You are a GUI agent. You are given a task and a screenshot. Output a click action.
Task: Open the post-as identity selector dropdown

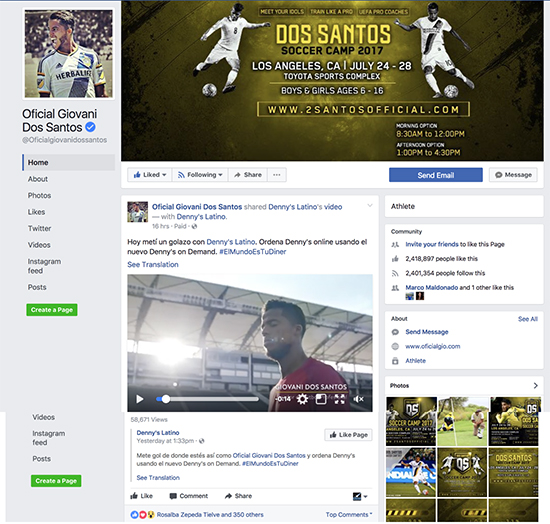pos(360,496)
